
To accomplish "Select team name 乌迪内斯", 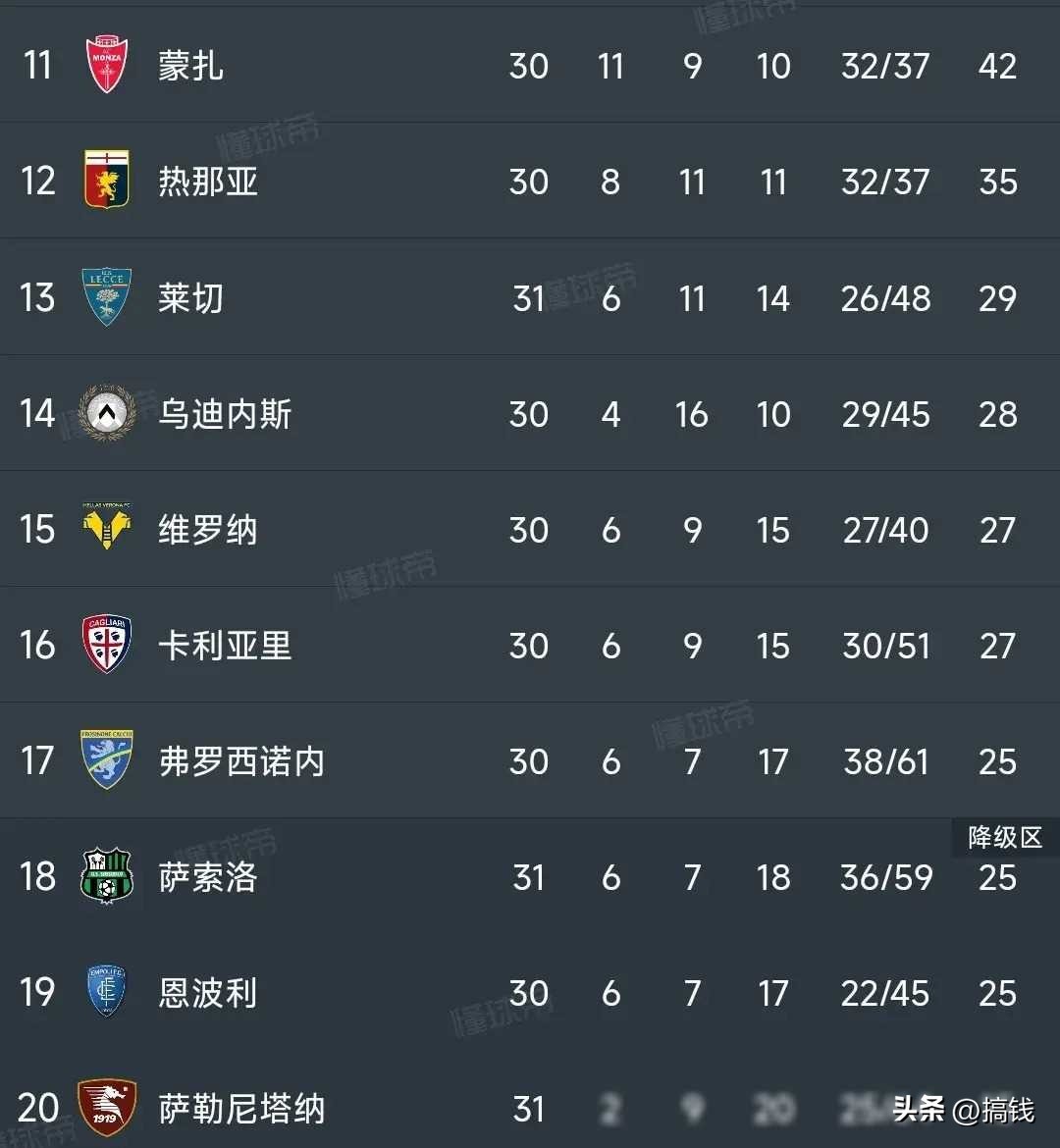I will click(225, 414).
